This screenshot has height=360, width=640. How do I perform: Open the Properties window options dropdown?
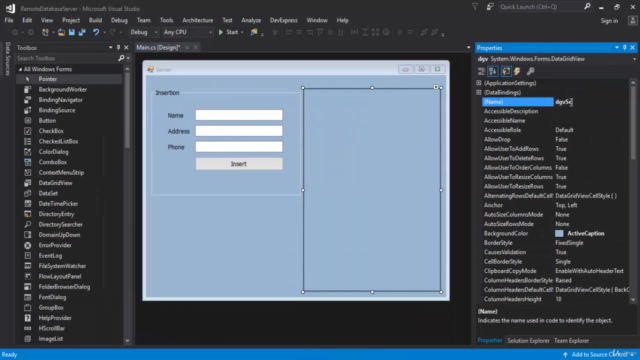(x=617, y=48)
